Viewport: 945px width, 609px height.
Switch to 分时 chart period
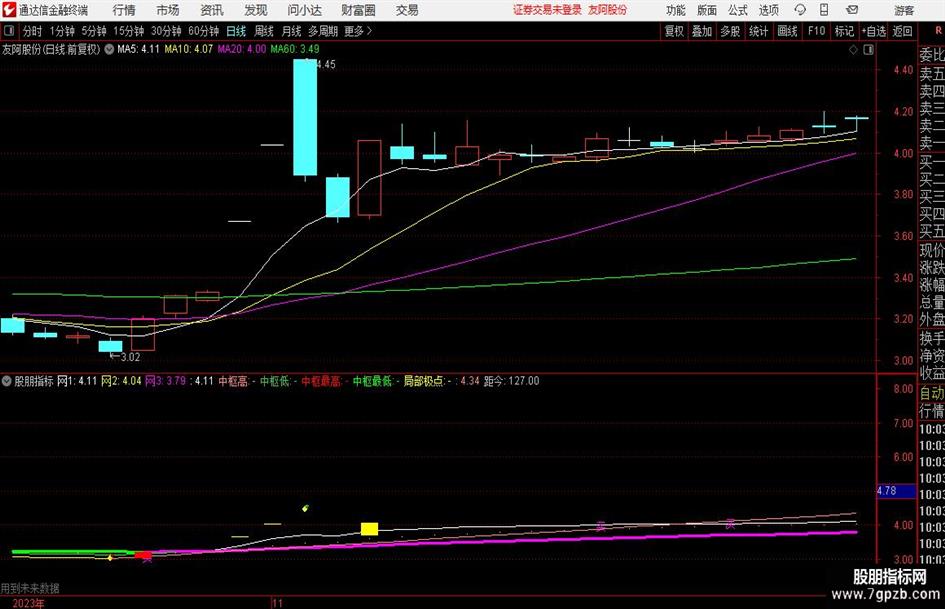point(32,31)
